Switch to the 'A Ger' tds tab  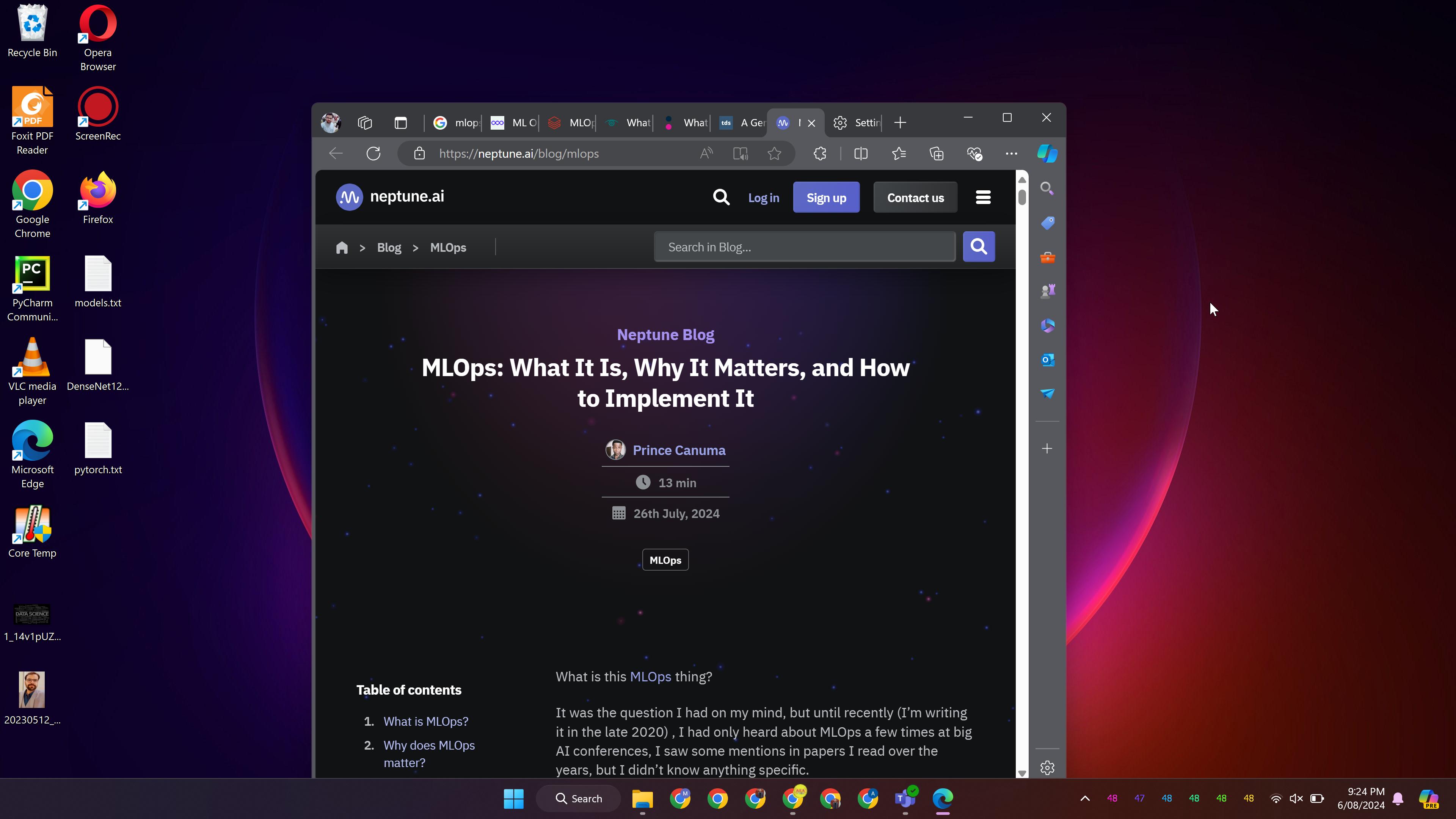[742, 122]
